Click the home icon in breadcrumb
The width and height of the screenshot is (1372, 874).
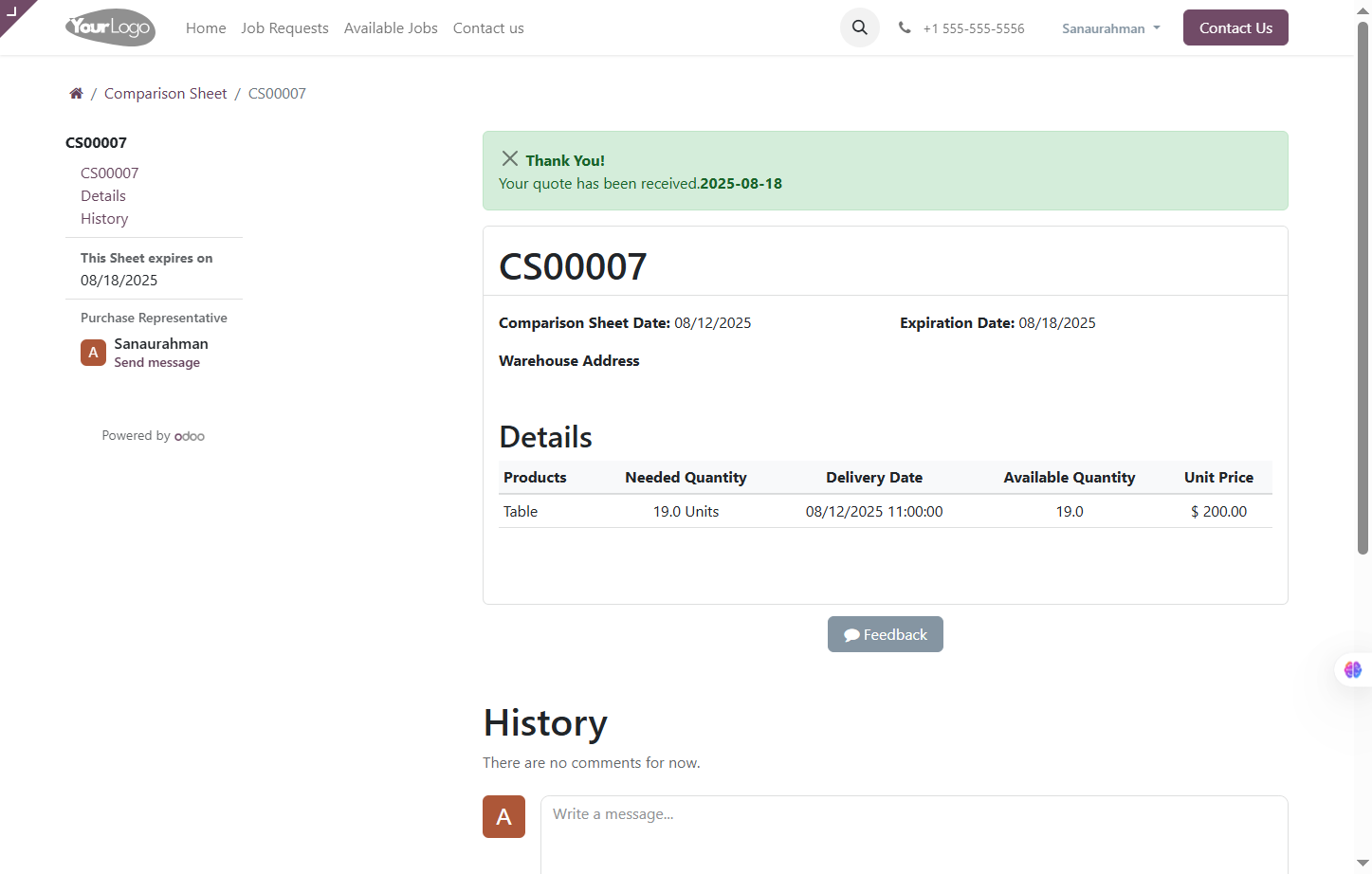click(76, 93)
